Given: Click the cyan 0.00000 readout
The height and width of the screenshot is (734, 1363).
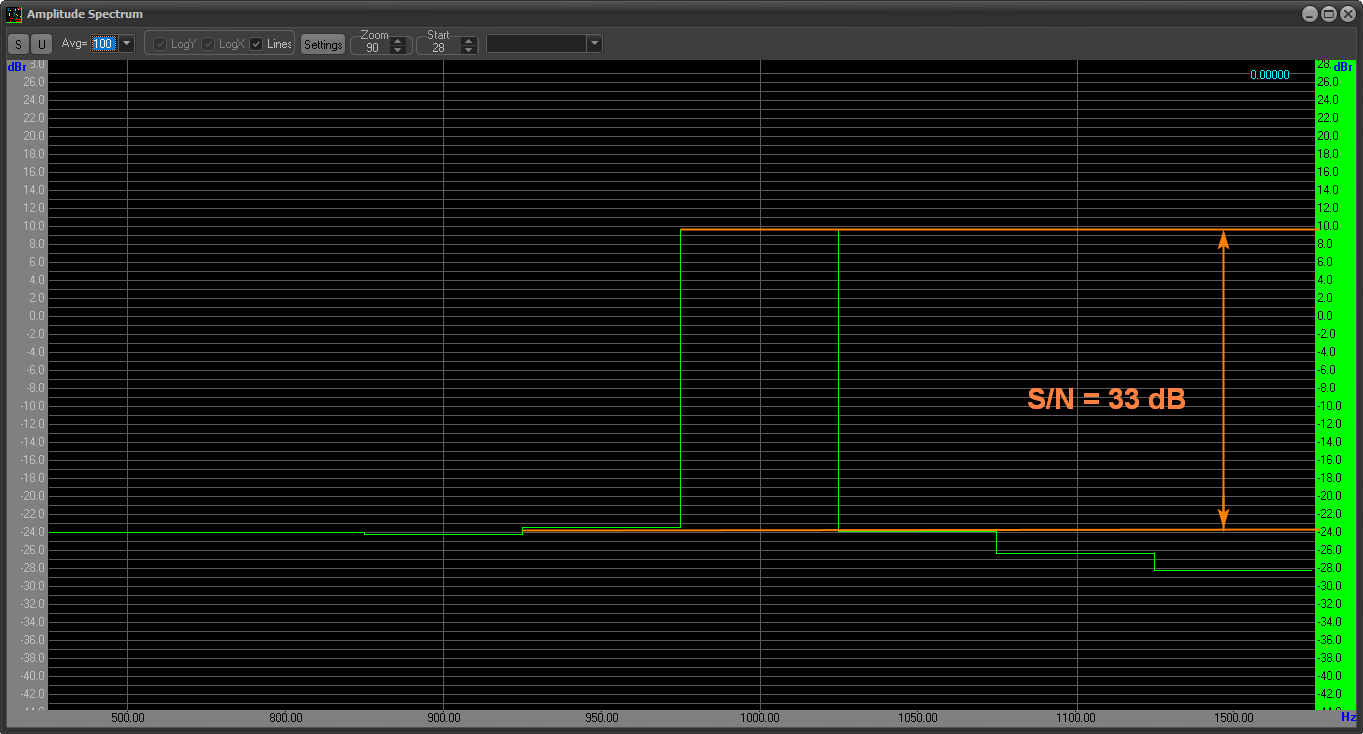Looking at the screenshot, I should coord(1269,75).
